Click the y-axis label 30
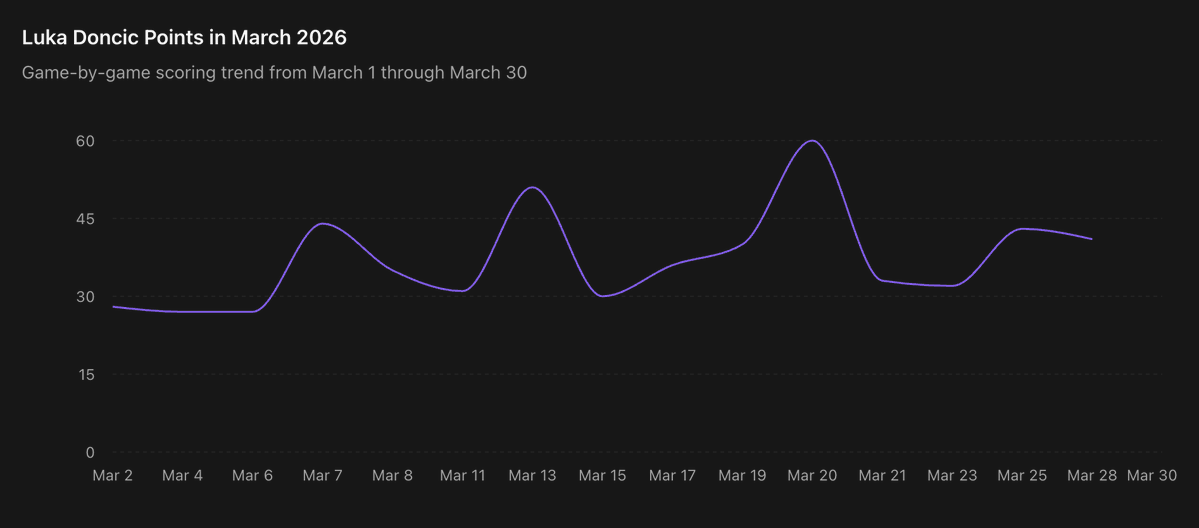This screenshot has height=528, width=1199. [x=84, y=297]
